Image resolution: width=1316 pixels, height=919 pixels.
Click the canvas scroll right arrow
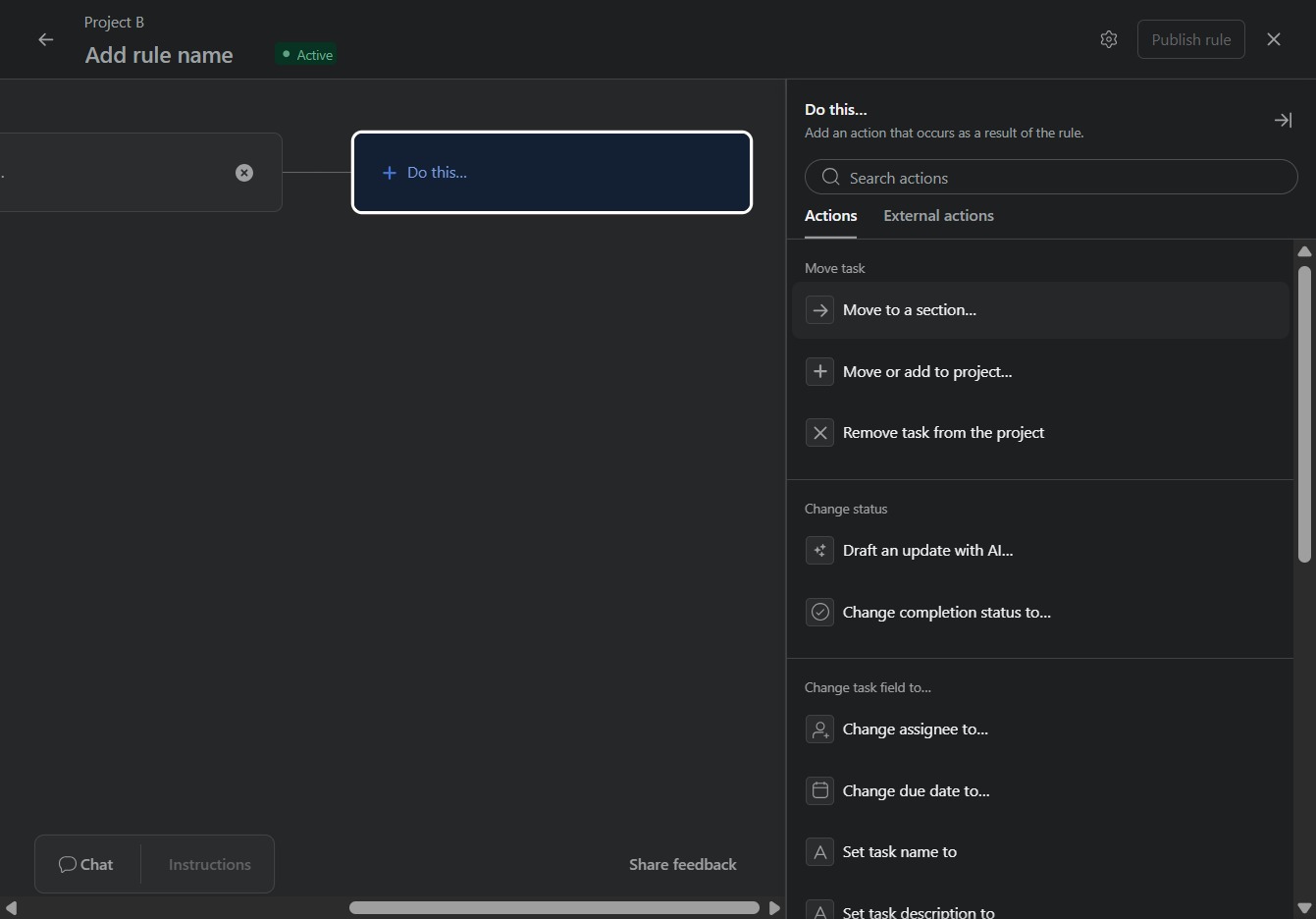pyautogui.click(x=774, y=908)
